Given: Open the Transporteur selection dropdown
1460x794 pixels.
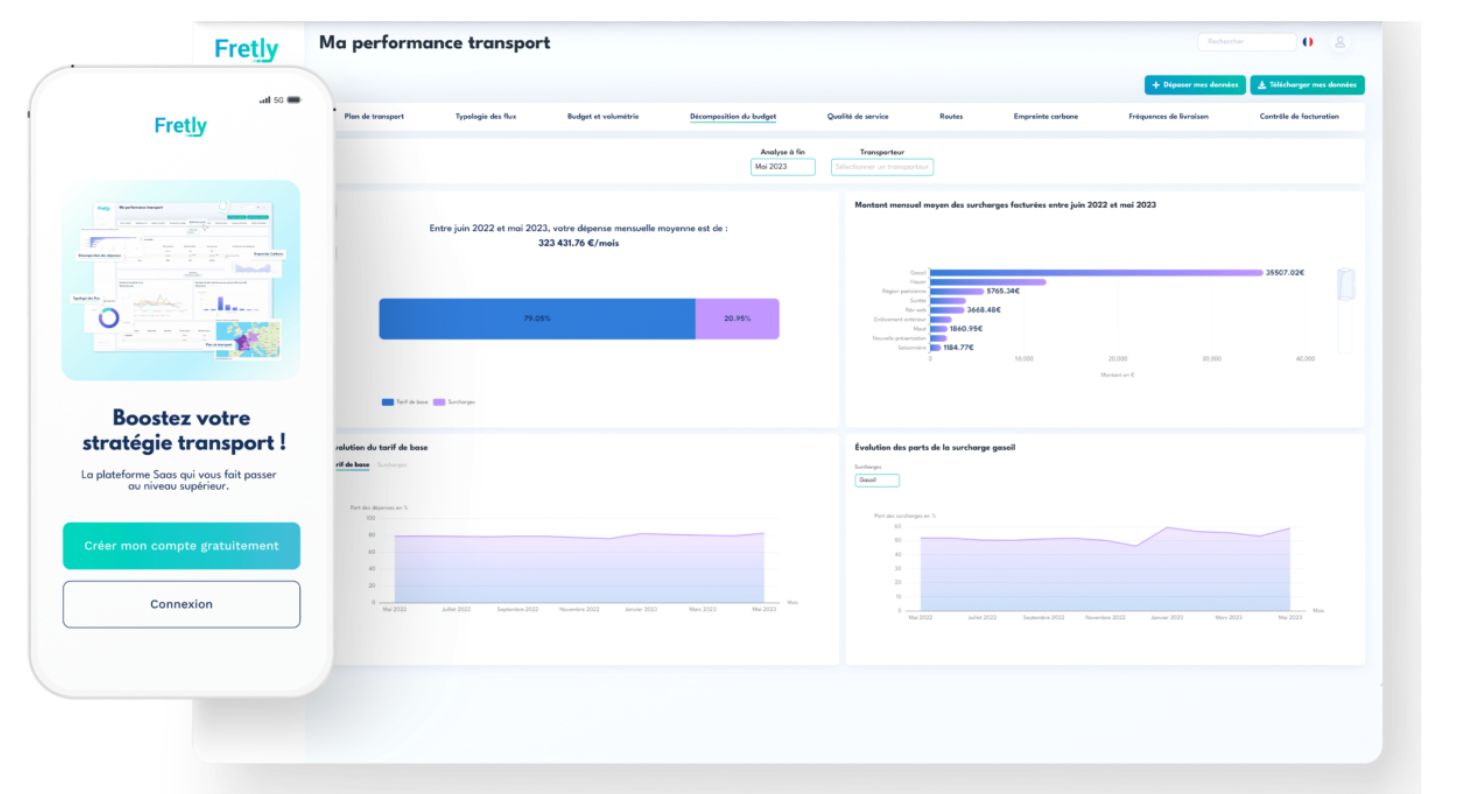Looking at the screenshot, I should 882,167.
